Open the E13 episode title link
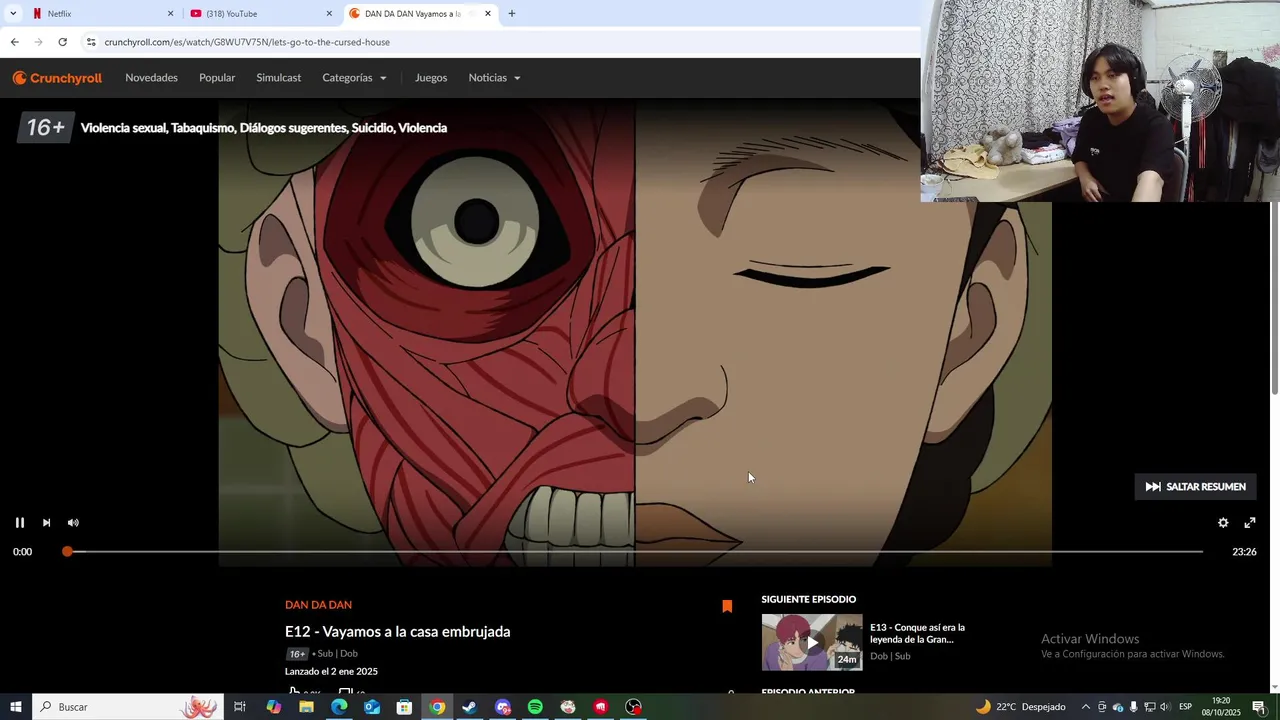 click(917, 633)
